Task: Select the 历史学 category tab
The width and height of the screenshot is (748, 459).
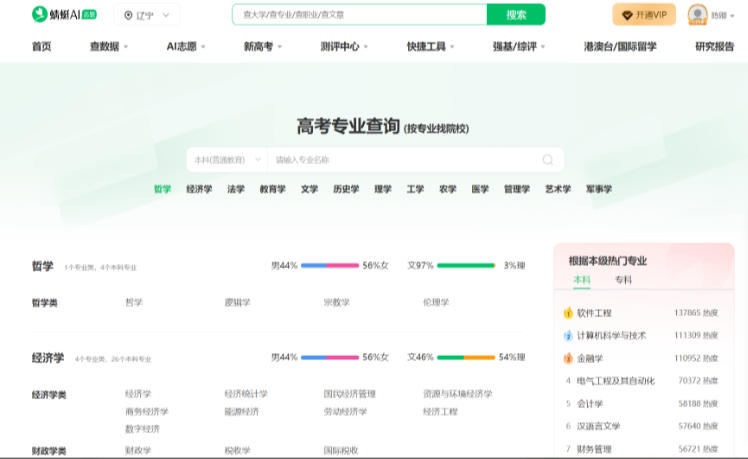Action: (x=346, y=189)
